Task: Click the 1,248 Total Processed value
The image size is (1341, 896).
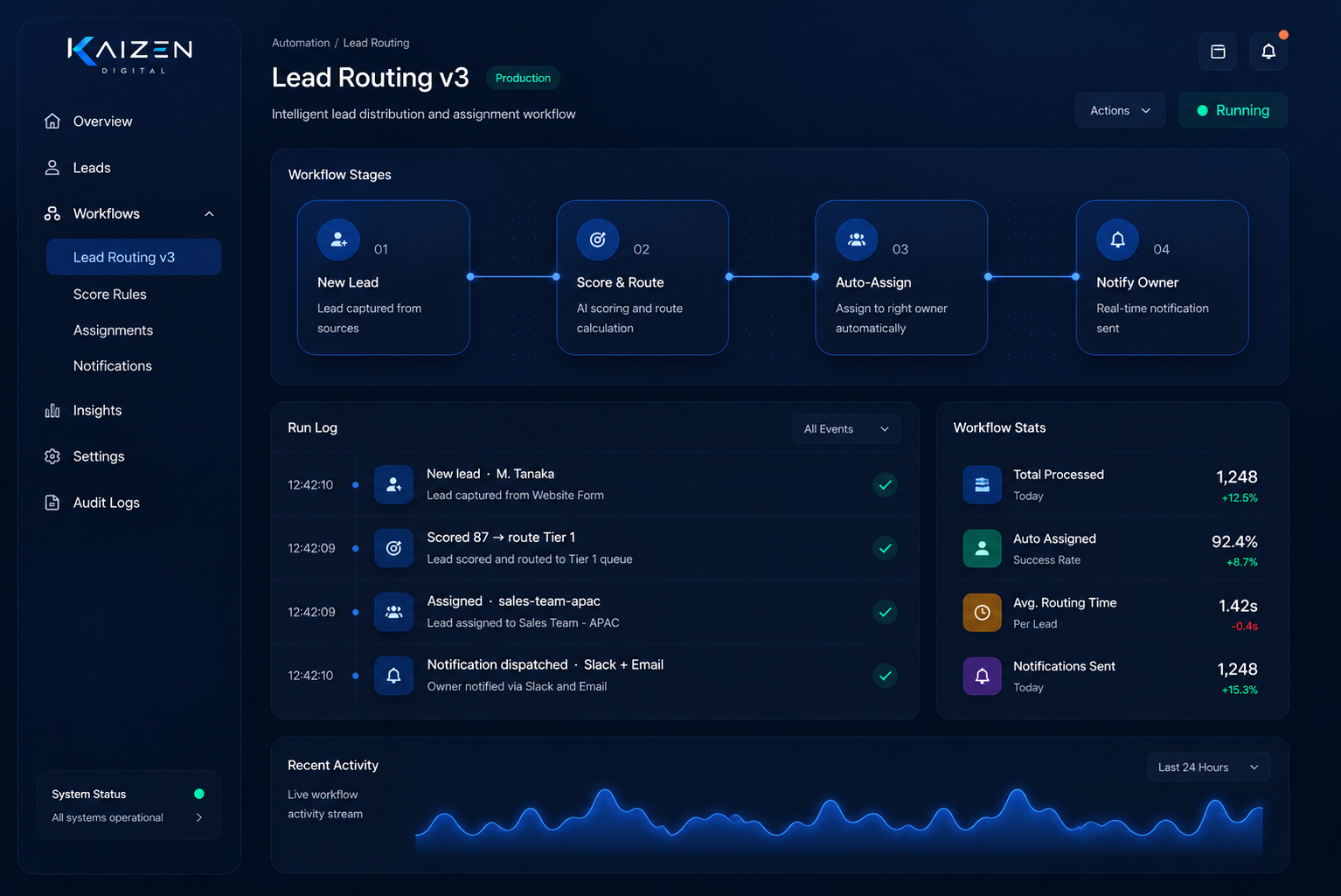Action: (1237, 477)
